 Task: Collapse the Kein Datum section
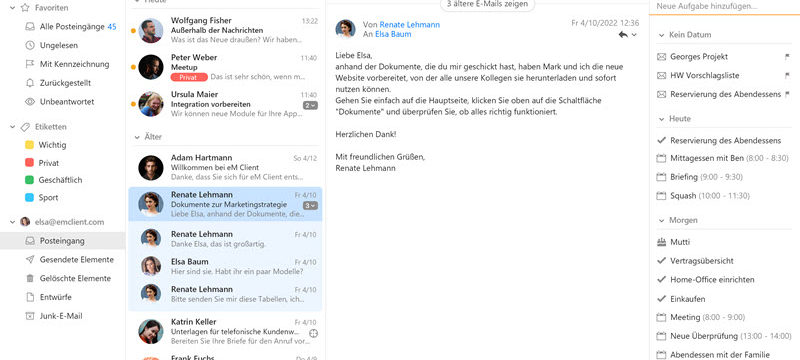661,35
